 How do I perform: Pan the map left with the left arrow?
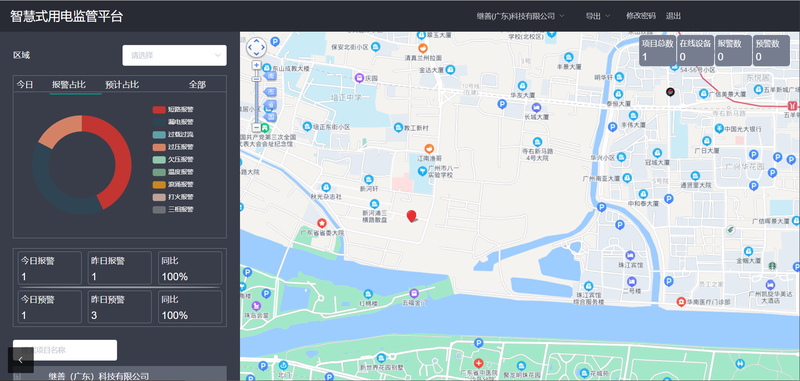250,47
